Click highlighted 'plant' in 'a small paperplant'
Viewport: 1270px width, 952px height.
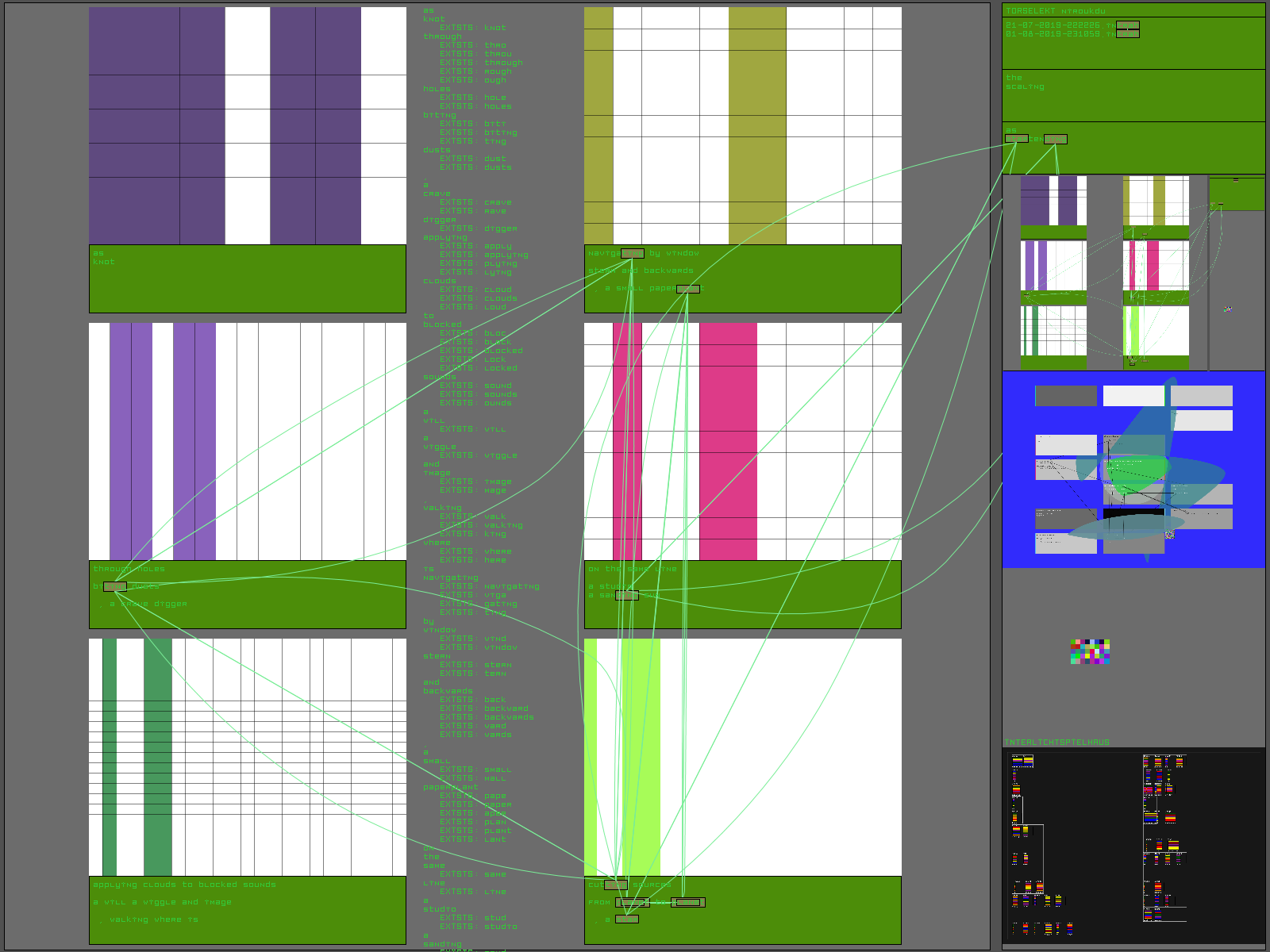[x=688, y=289]
